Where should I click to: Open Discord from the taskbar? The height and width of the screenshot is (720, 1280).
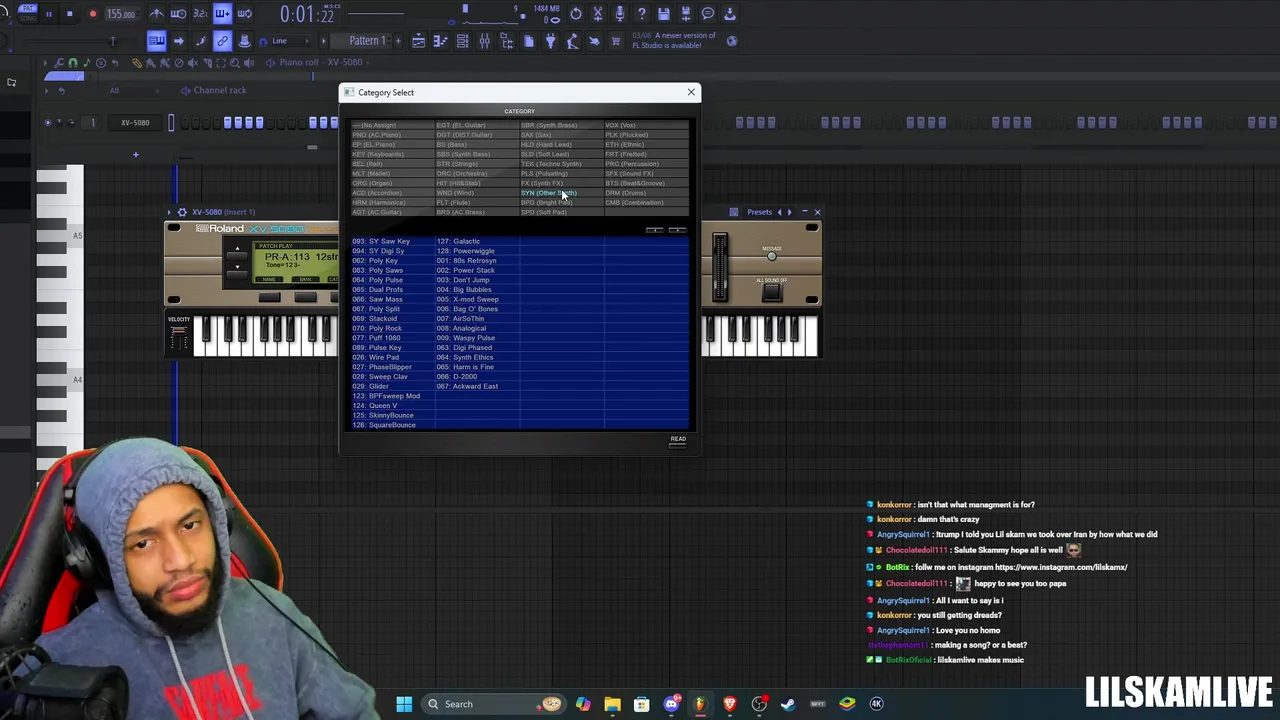click(x=671, y=704)
